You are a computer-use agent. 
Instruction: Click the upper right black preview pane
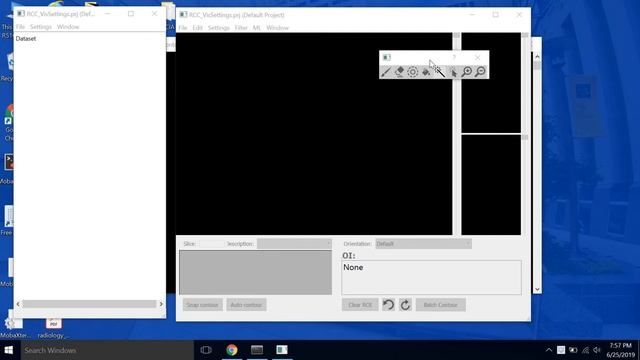click(491, 83)
